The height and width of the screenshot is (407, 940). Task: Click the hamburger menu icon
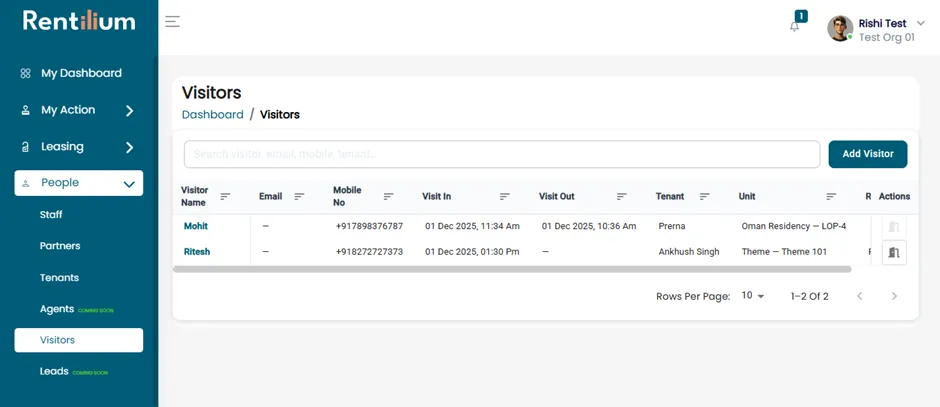(173, 22)
